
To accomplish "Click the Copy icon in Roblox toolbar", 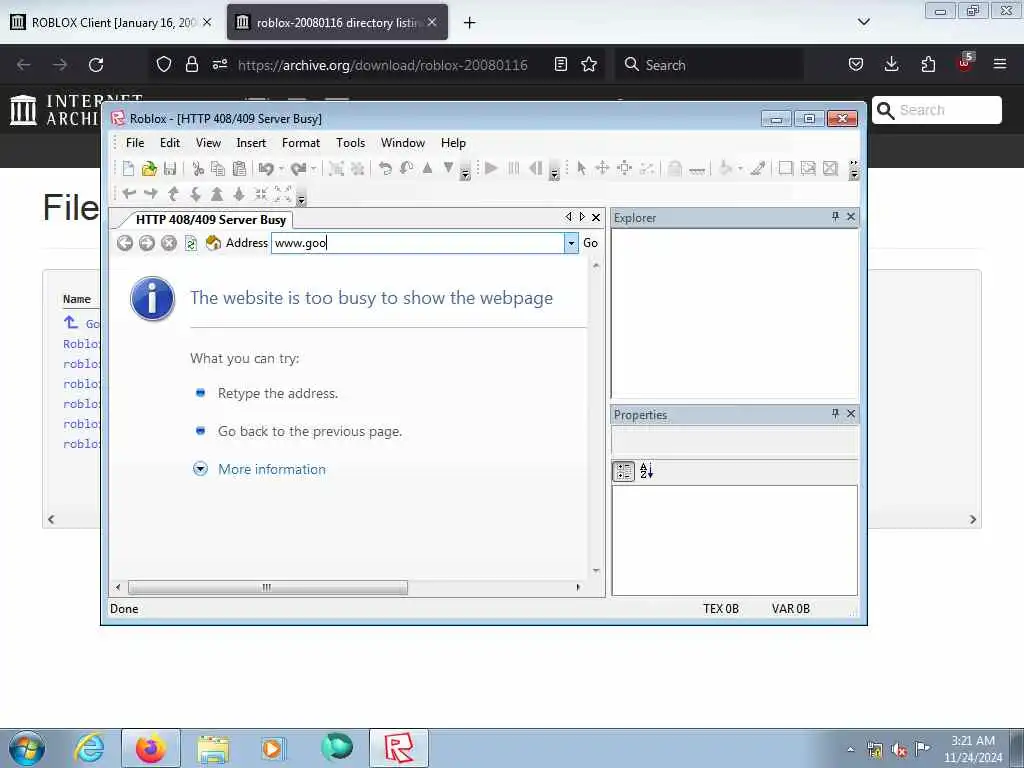I will 218,168.
